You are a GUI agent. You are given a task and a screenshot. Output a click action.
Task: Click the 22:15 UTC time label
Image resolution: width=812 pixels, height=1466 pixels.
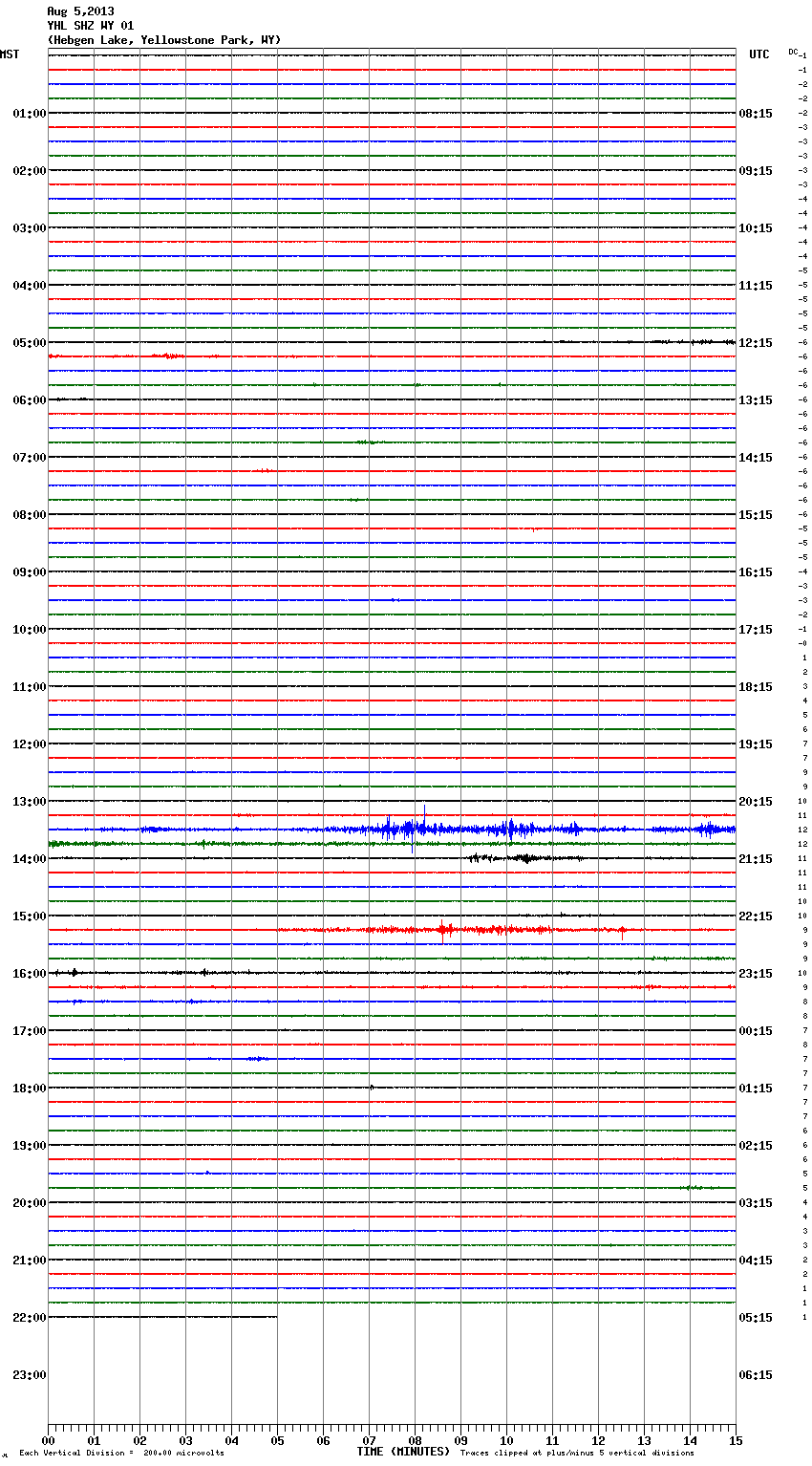pyautogui.click(x=756, y=916)
